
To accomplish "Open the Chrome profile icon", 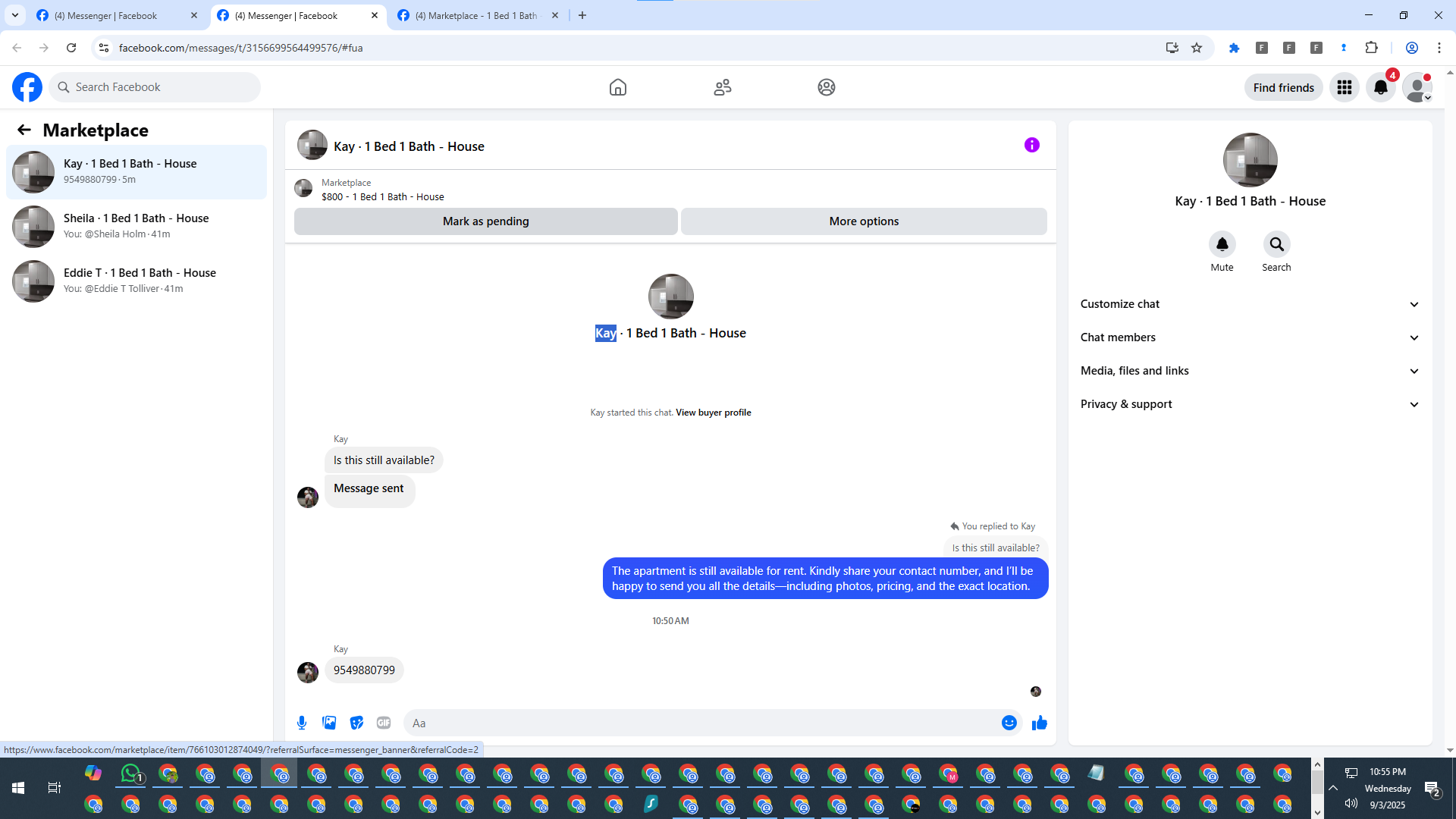I will click(1412, 48).
